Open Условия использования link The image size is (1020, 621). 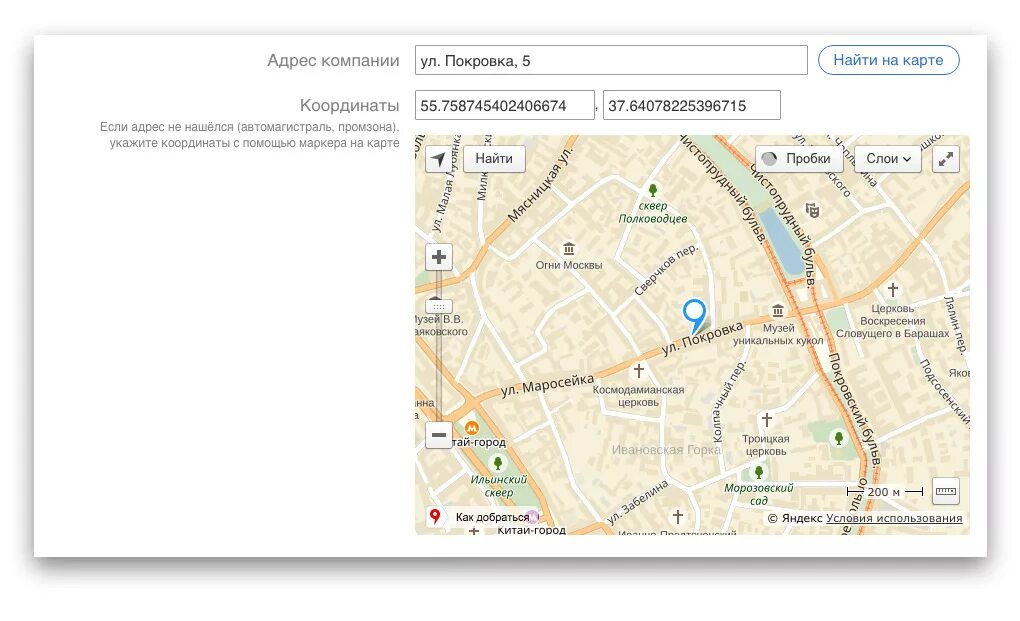click(x=894, y=518)
